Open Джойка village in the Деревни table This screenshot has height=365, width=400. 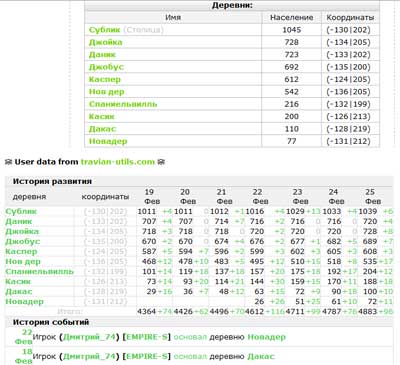(x=105, y=42)
